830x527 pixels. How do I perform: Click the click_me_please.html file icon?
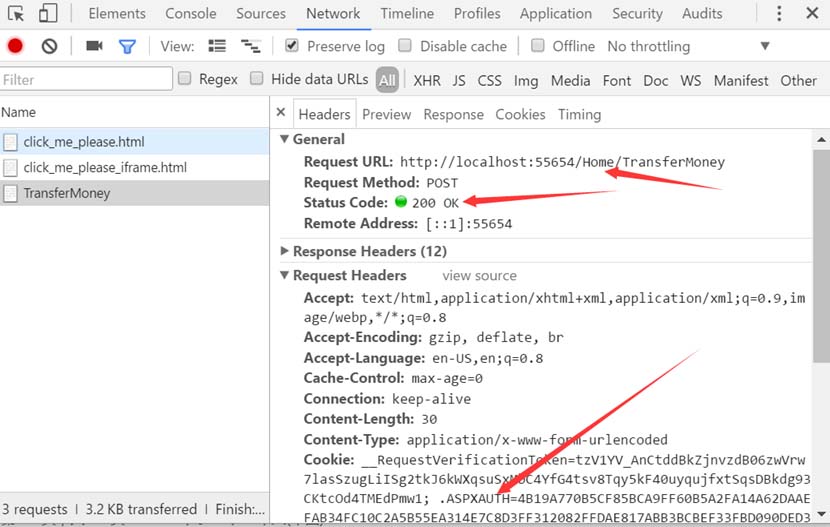(x=10, y=142)
